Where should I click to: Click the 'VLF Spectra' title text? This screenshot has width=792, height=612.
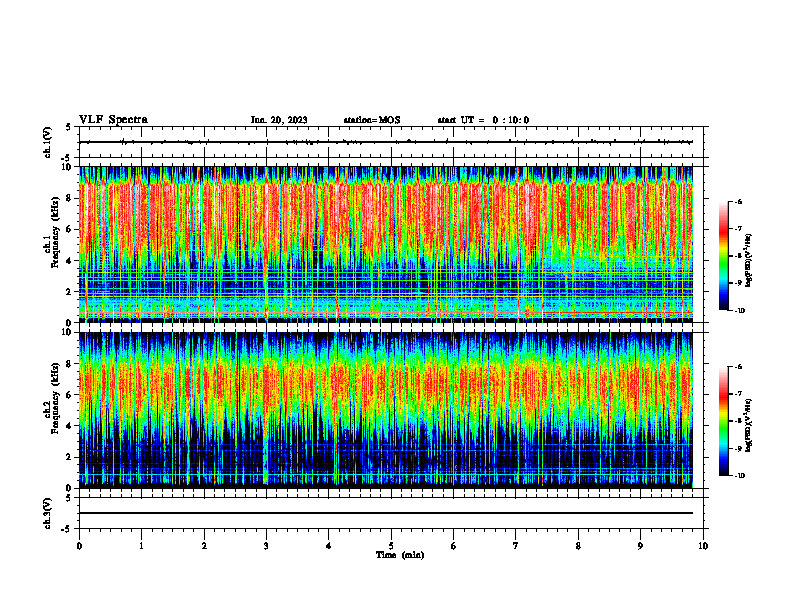point(113,120)
